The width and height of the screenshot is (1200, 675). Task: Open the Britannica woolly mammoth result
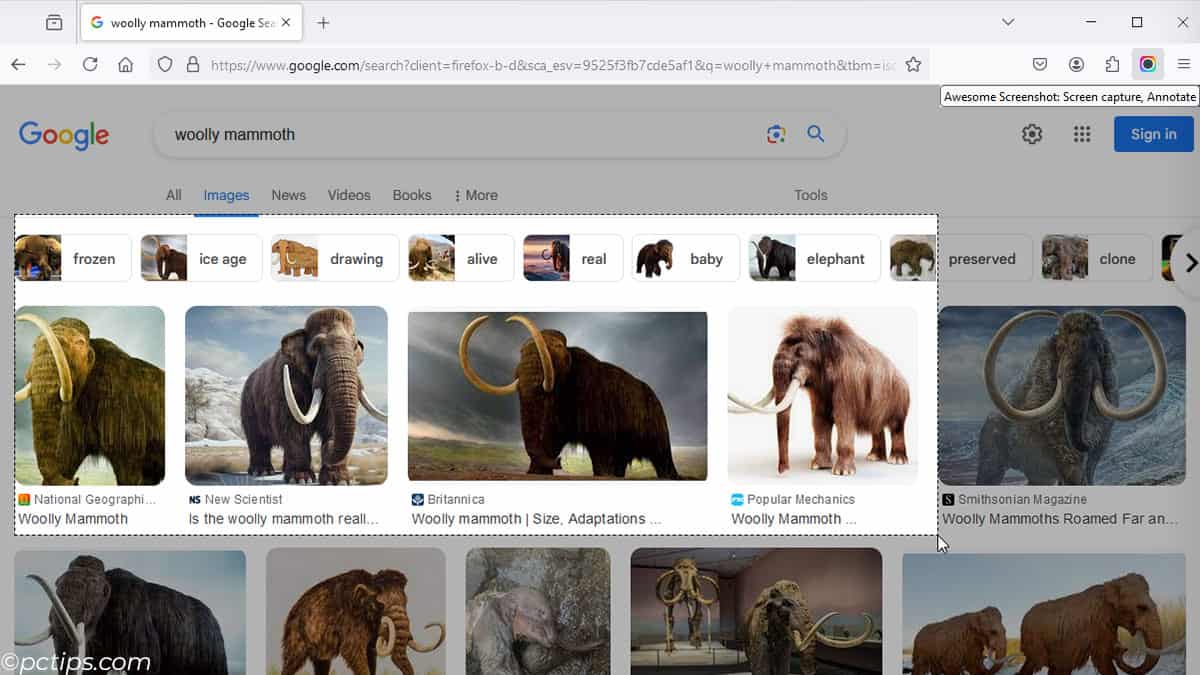tap(557, 395)
